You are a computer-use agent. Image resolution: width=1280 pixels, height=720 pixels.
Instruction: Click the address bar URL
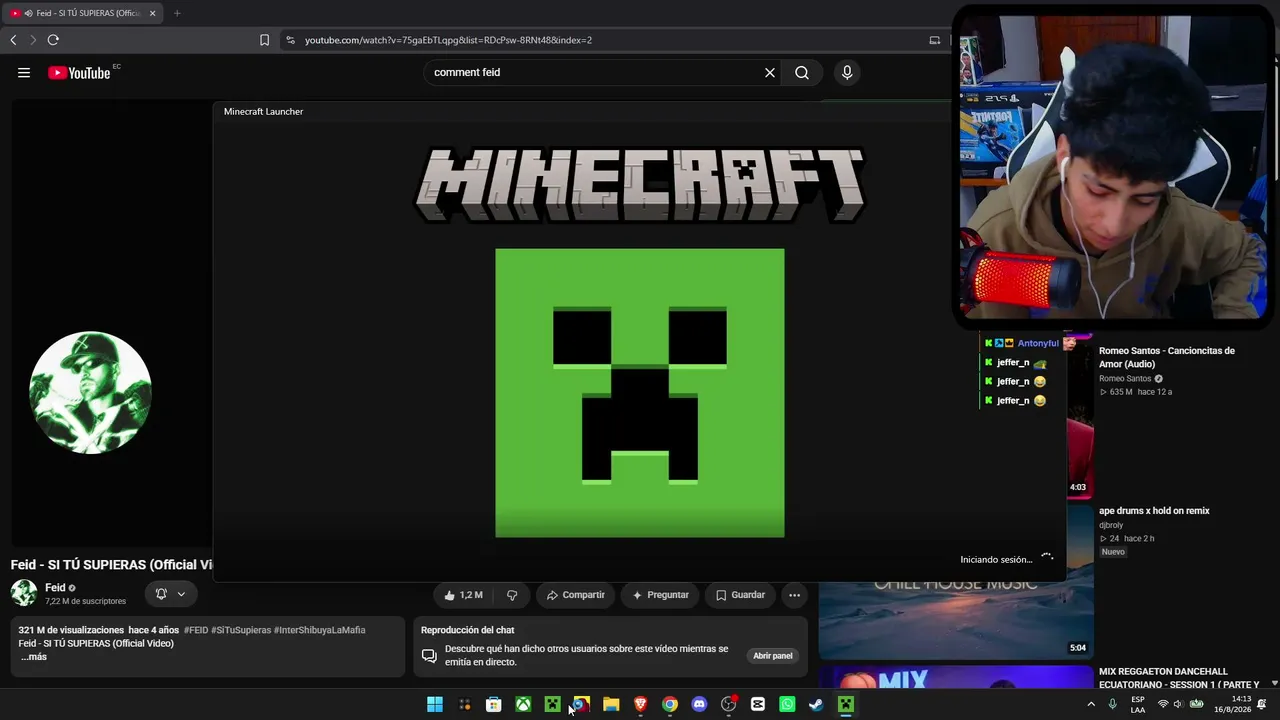[448, 40]
